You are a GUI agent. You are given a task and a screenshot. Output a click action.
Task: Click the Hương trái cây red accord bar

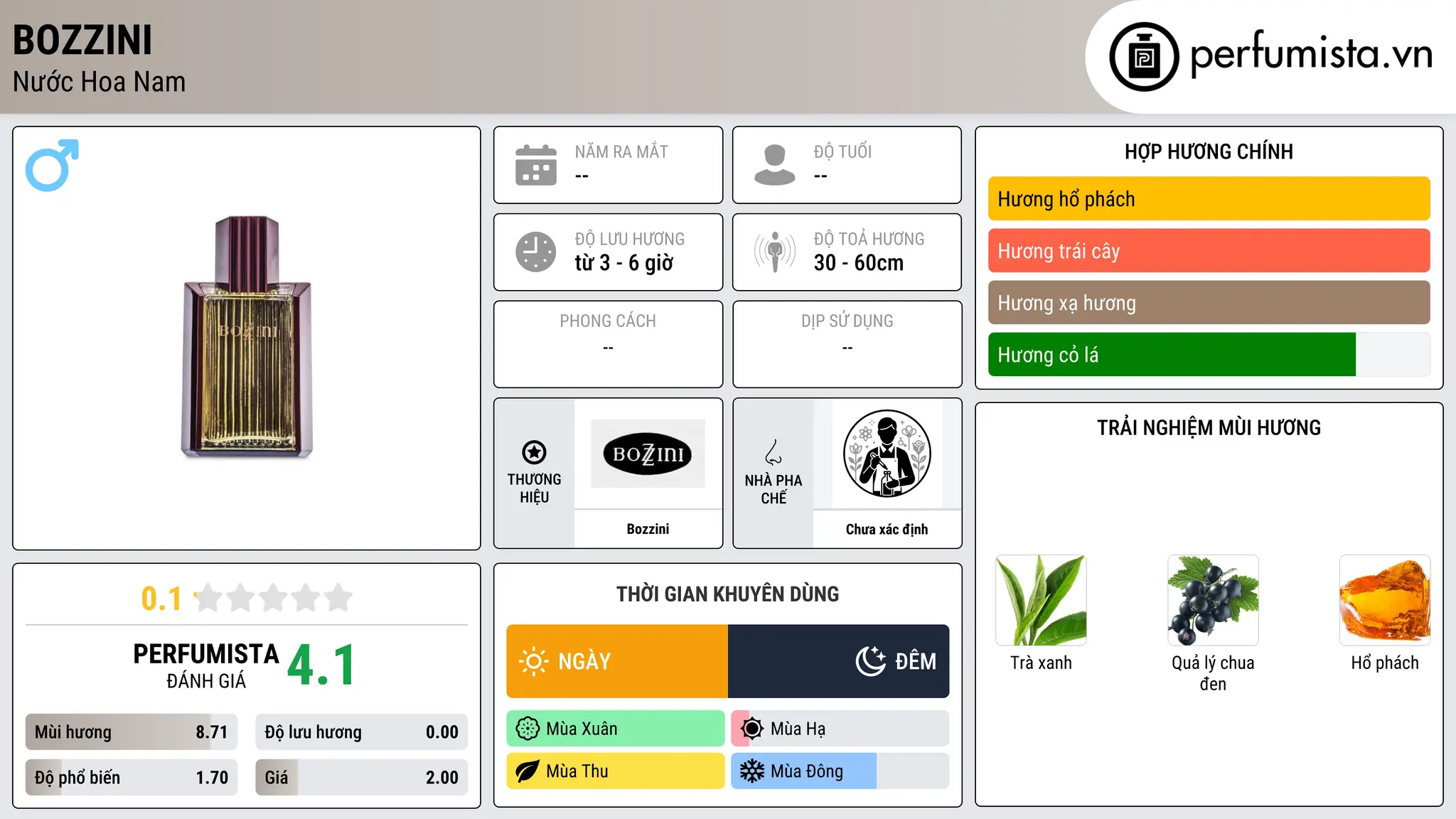1209,251
